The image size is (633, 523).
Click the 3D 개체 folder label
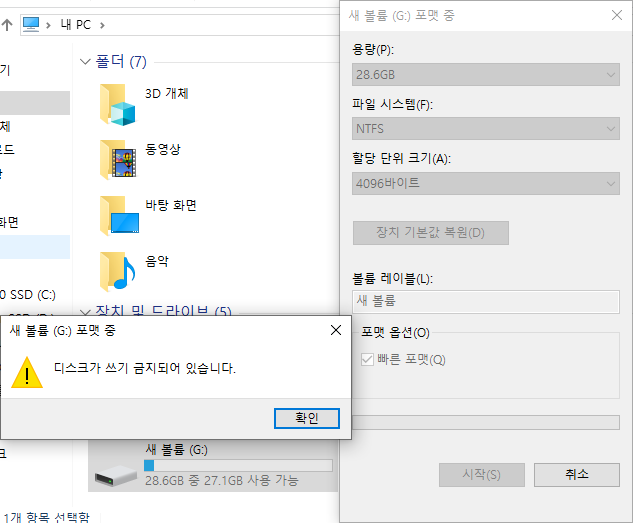[167, 94]
